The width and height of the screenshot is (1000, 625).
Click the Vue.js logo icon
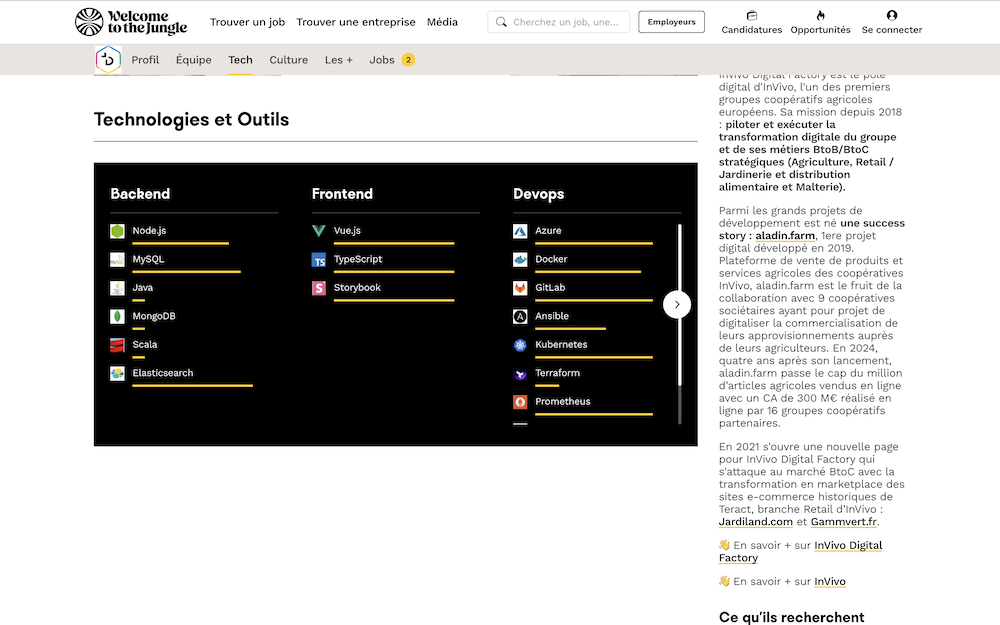(319, 231)
